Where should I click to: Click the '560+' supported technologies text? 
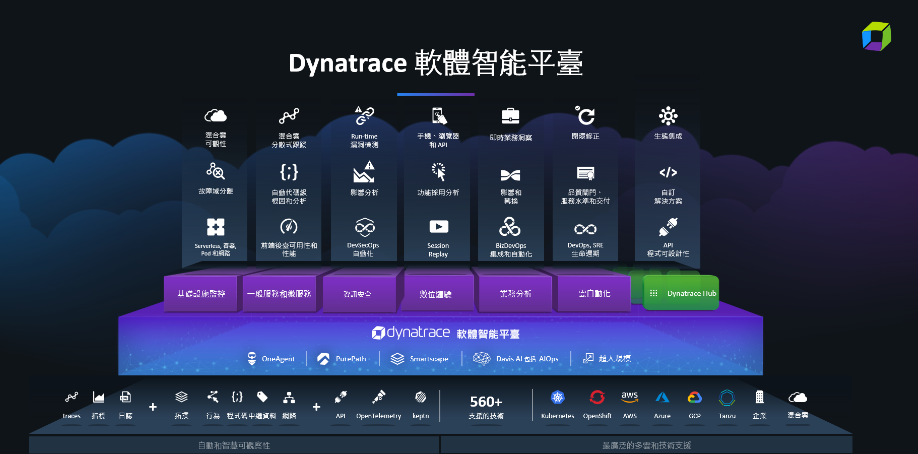pos(486,402)
